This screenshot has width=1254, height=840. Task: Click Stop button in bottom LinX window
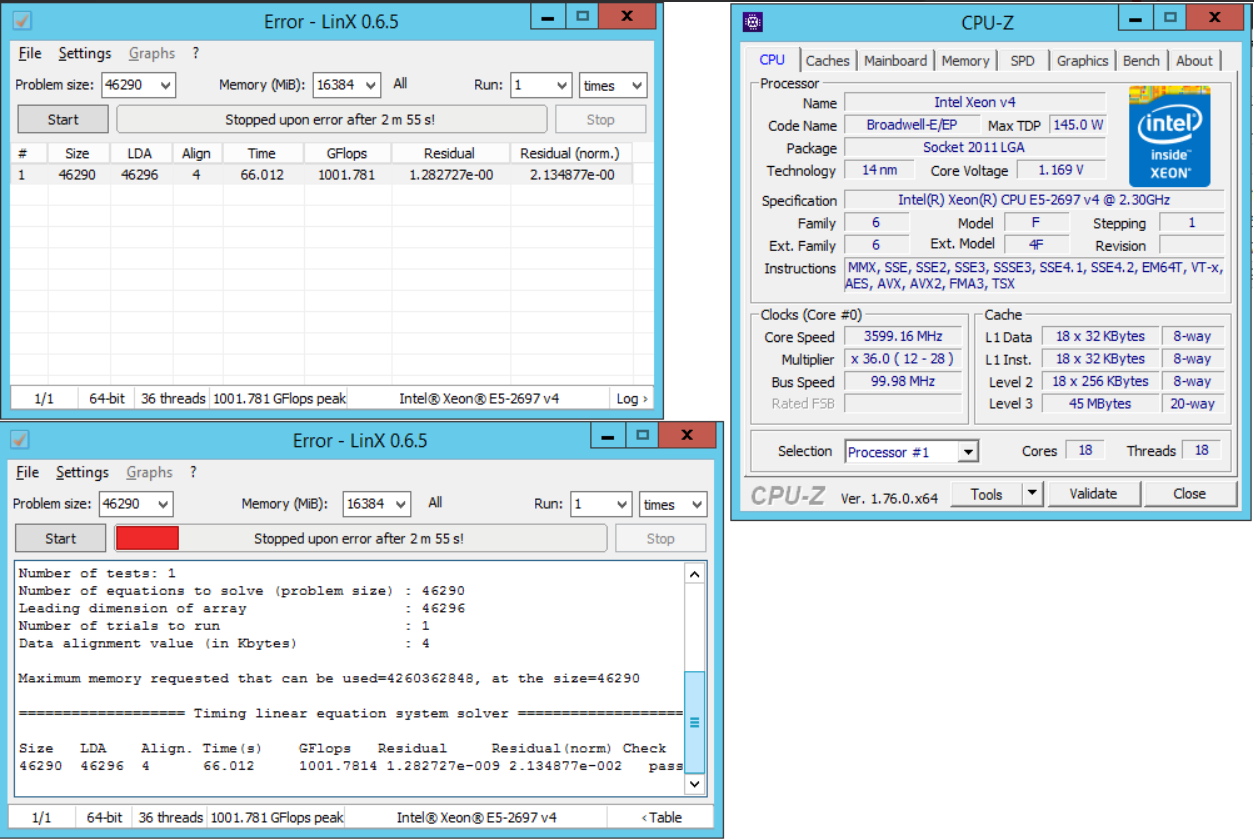(660, 538)
